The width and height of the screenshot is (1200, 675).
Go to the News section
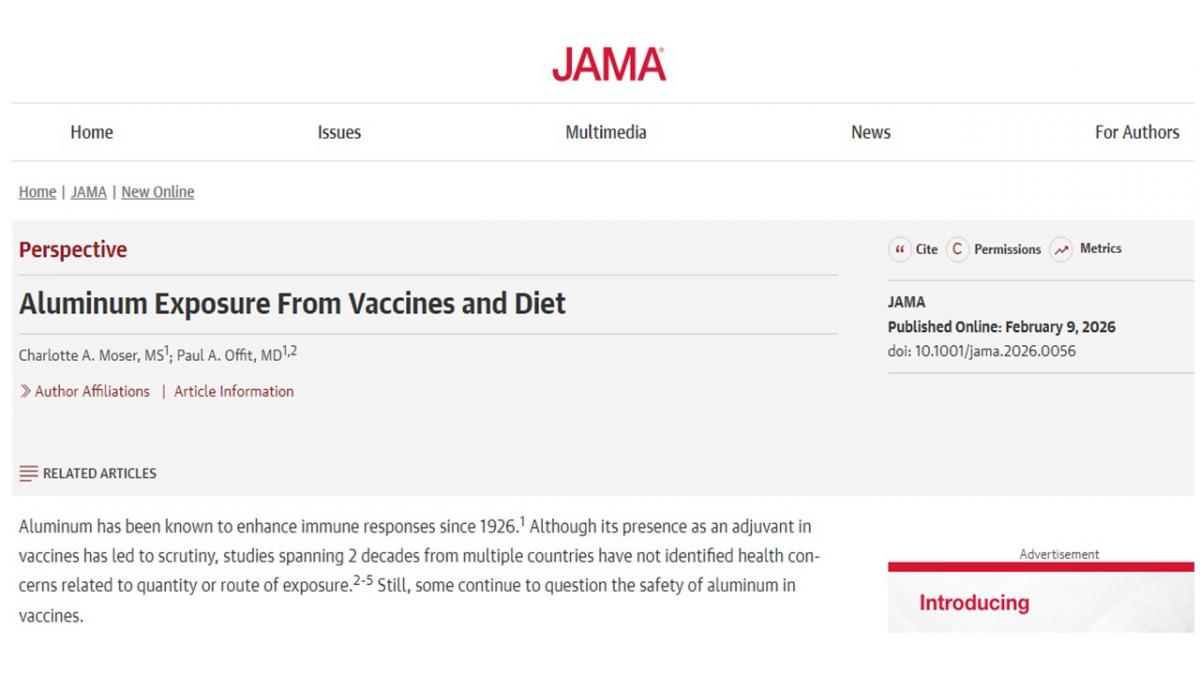(x=870, y=132)
